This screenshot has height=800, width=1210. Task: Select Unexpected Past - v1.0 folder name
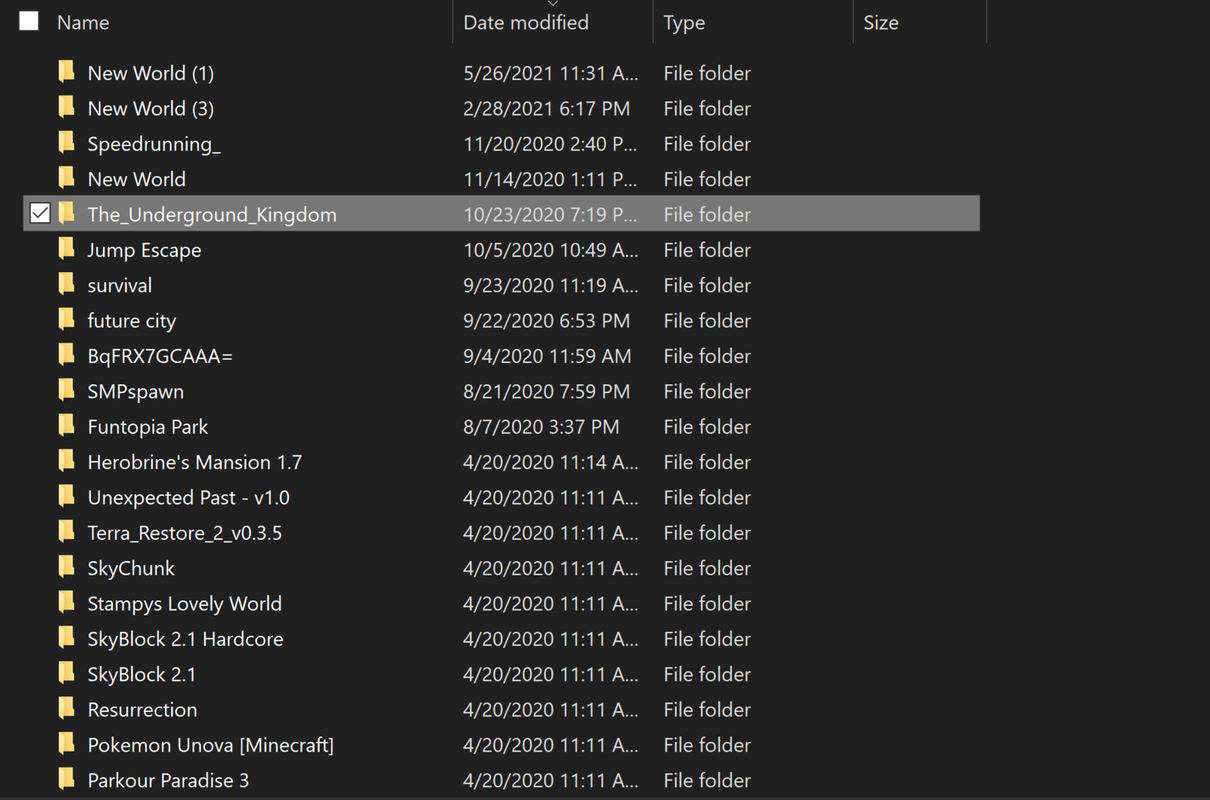[x=189, y=497]
